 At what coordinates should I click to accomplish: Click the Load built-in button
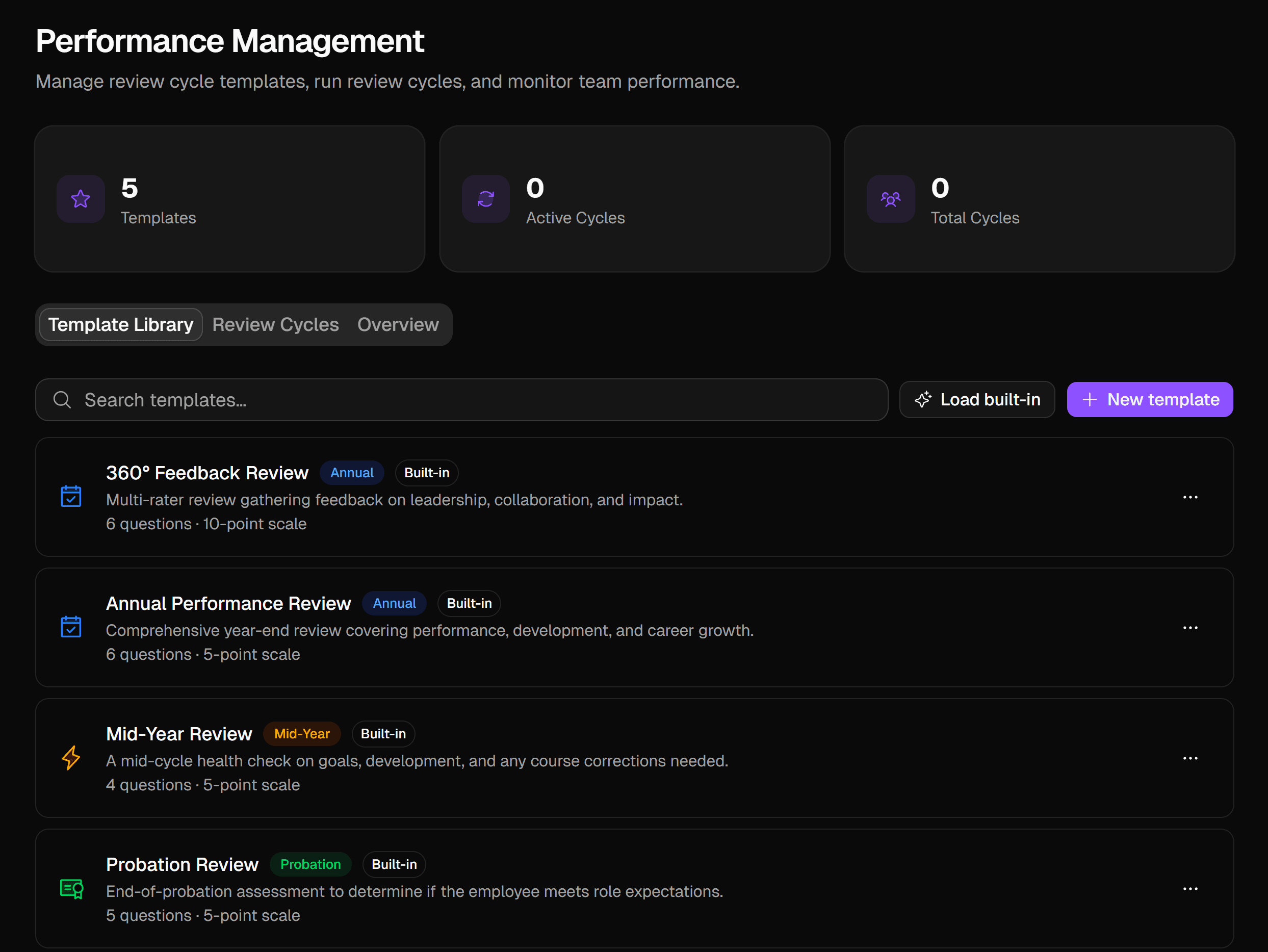977,399
